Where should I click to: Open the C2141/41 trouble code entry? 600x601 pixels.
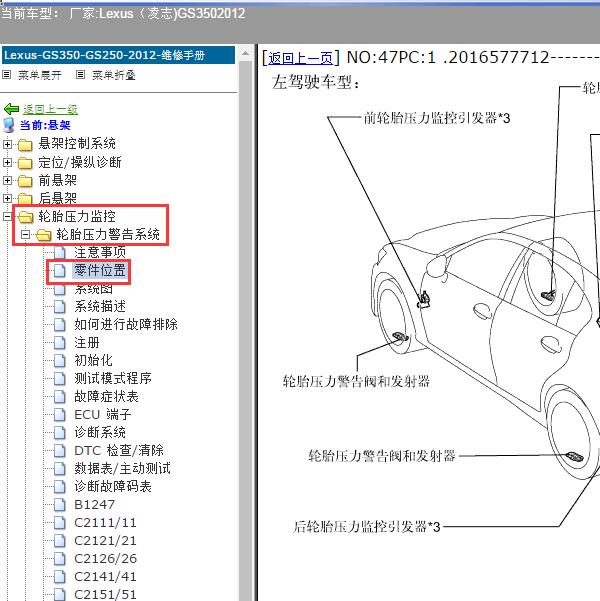[x=105, y=577]
